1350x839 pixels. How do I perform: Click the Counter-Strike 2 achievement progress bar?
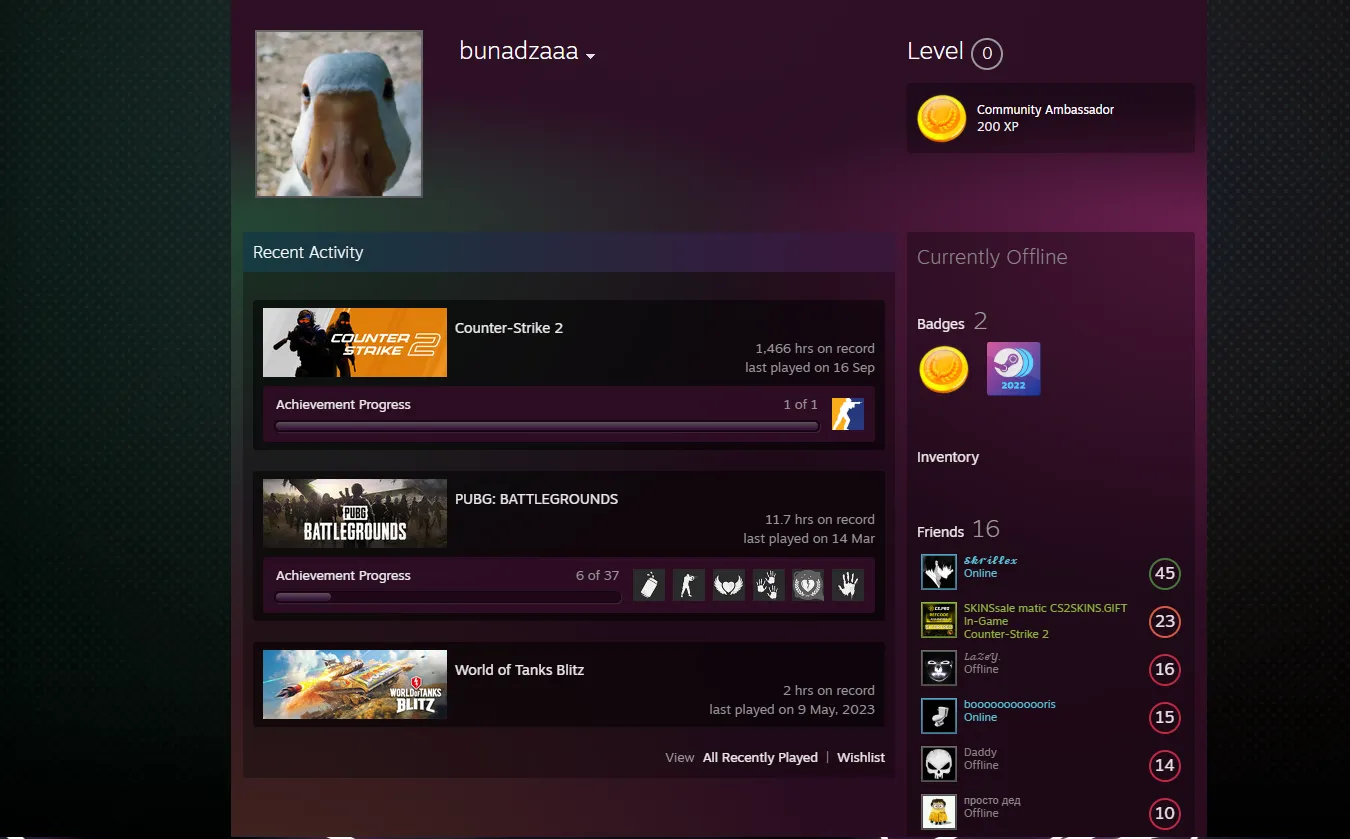[547, 426]
